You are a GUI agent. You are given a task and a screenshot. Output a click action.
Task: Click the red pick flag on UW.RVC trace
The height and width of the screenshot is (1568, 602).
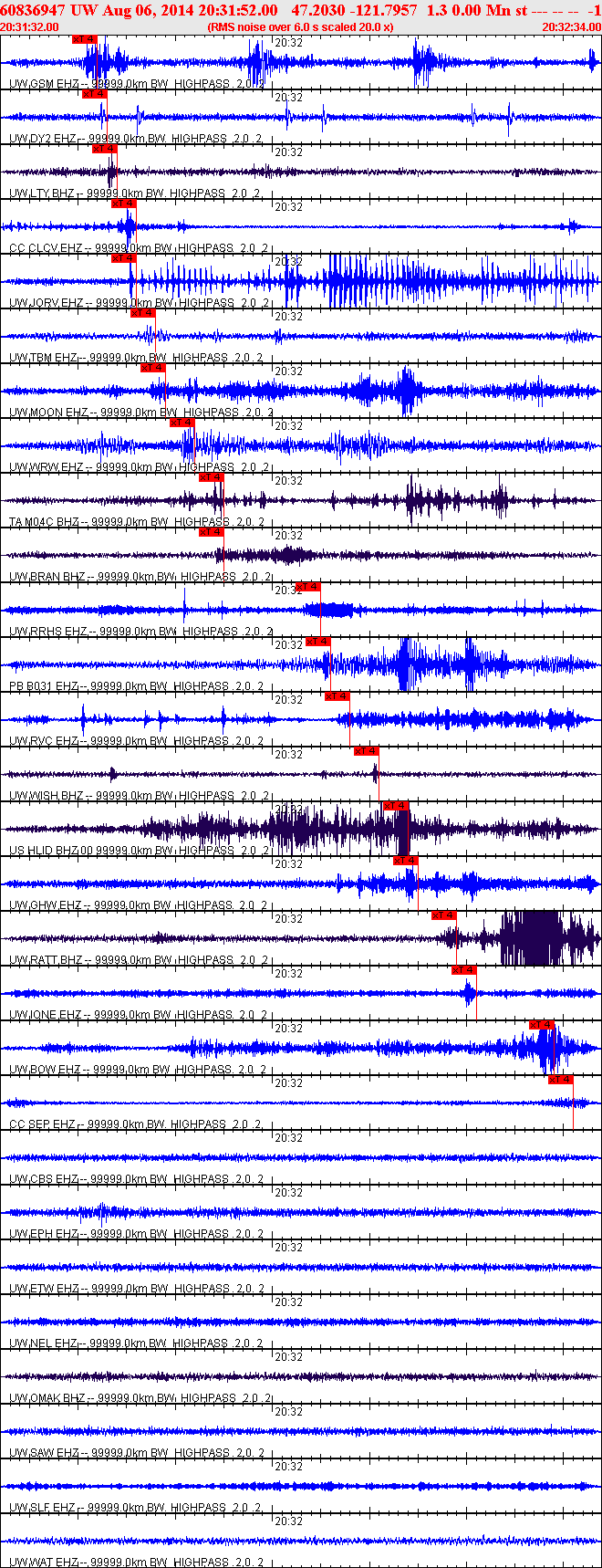[x=337, y=696]
